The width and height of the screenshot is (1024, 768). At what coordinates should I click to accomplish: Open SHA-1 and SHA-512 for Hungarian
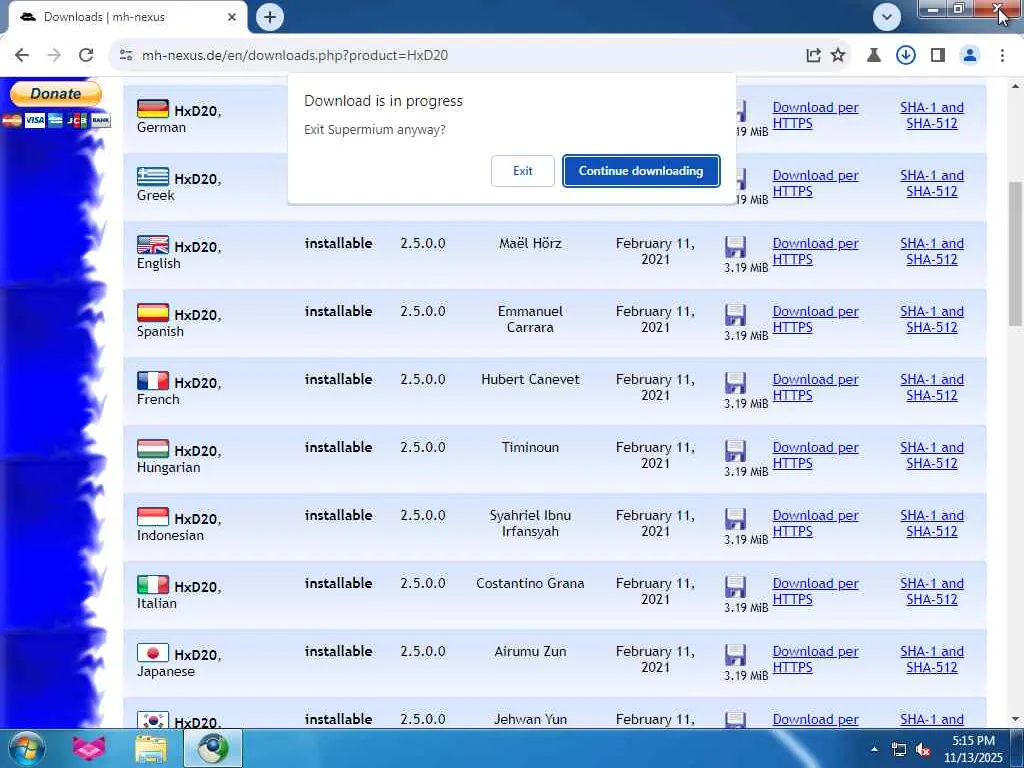pyautogui.click(x=932, y=455)
